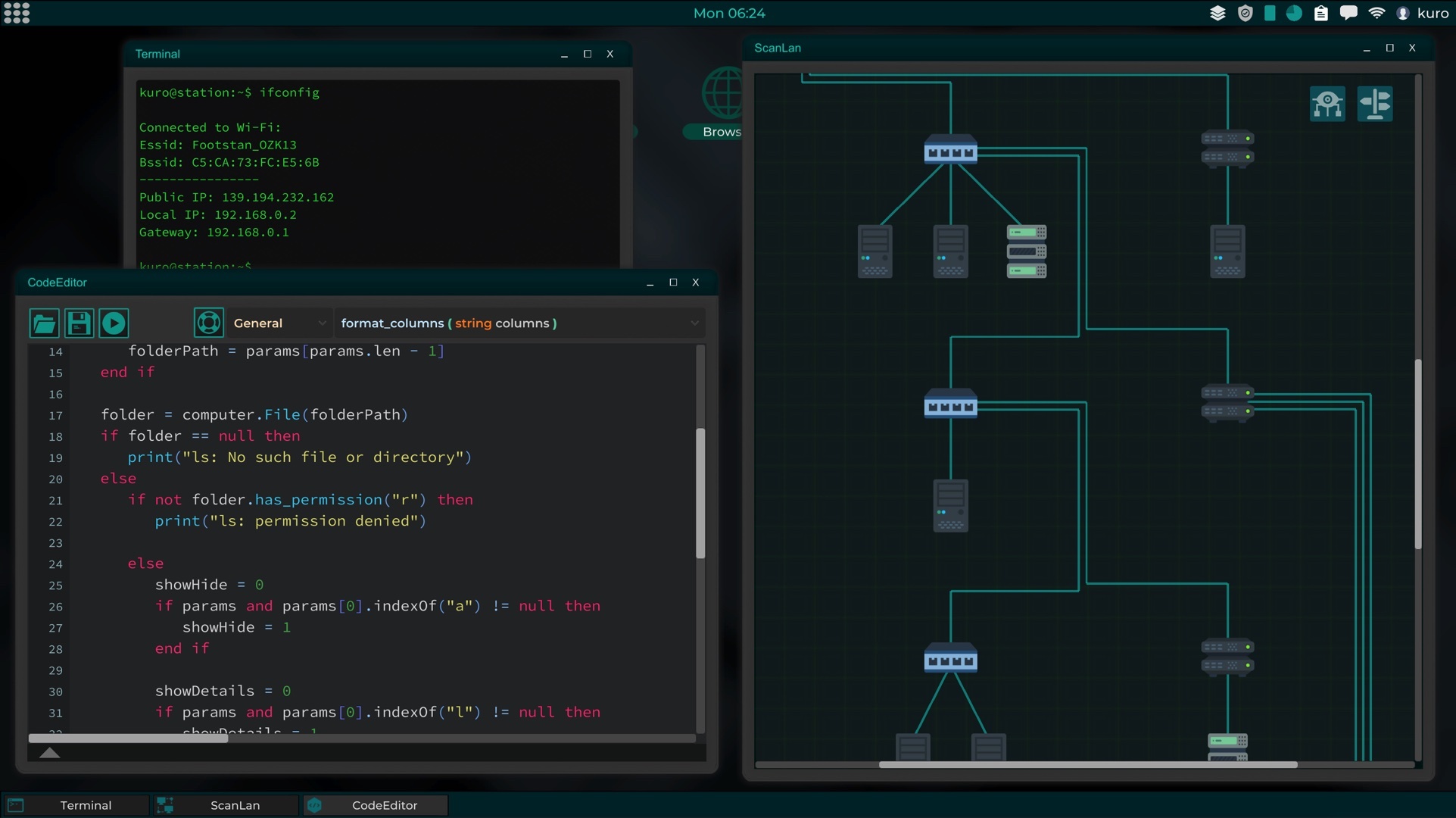Switch to ScanLan in the taskbar
Image resolution: width=1456 pixels, height=818 pixels.
click(226, 805)
